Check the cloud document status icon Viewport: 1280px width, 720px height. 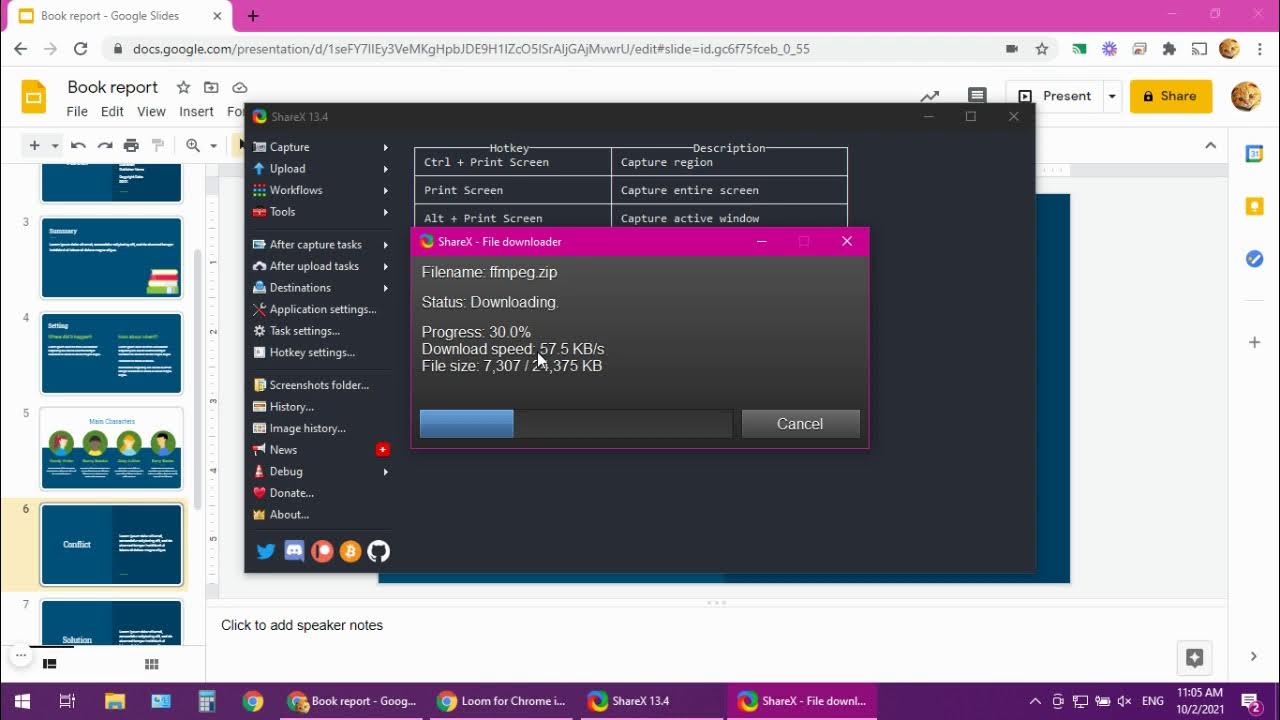point(239,88)
